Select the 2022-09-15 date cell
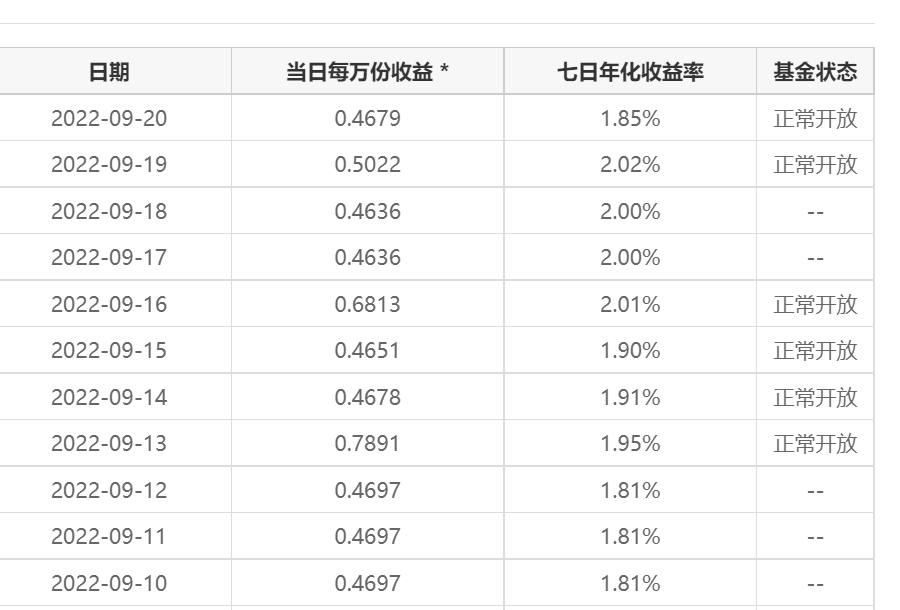 pyautogui.click(x=109, y=351)
